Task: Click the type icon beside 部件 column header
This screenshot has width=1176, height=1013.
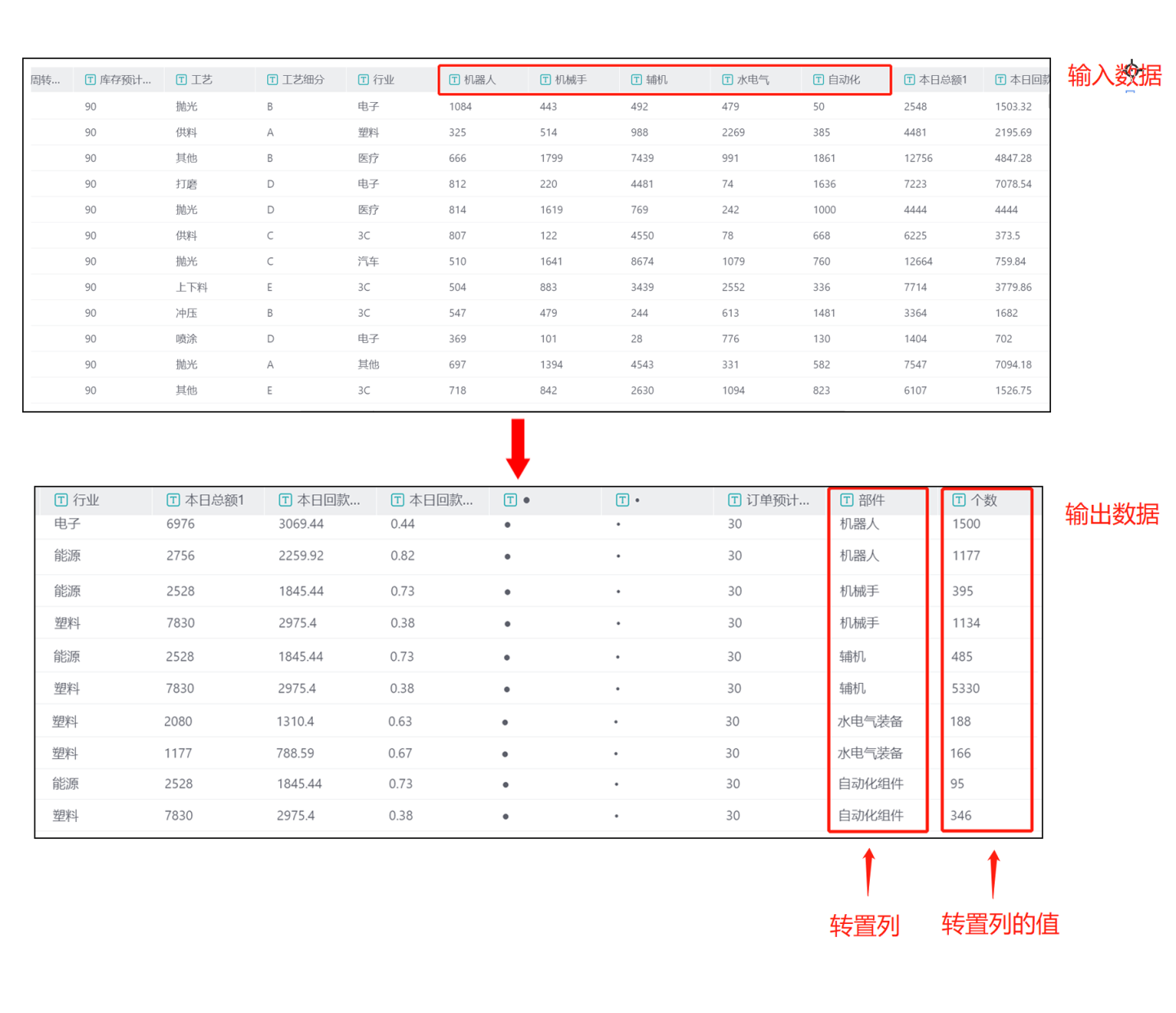Action: click(847, 500)
